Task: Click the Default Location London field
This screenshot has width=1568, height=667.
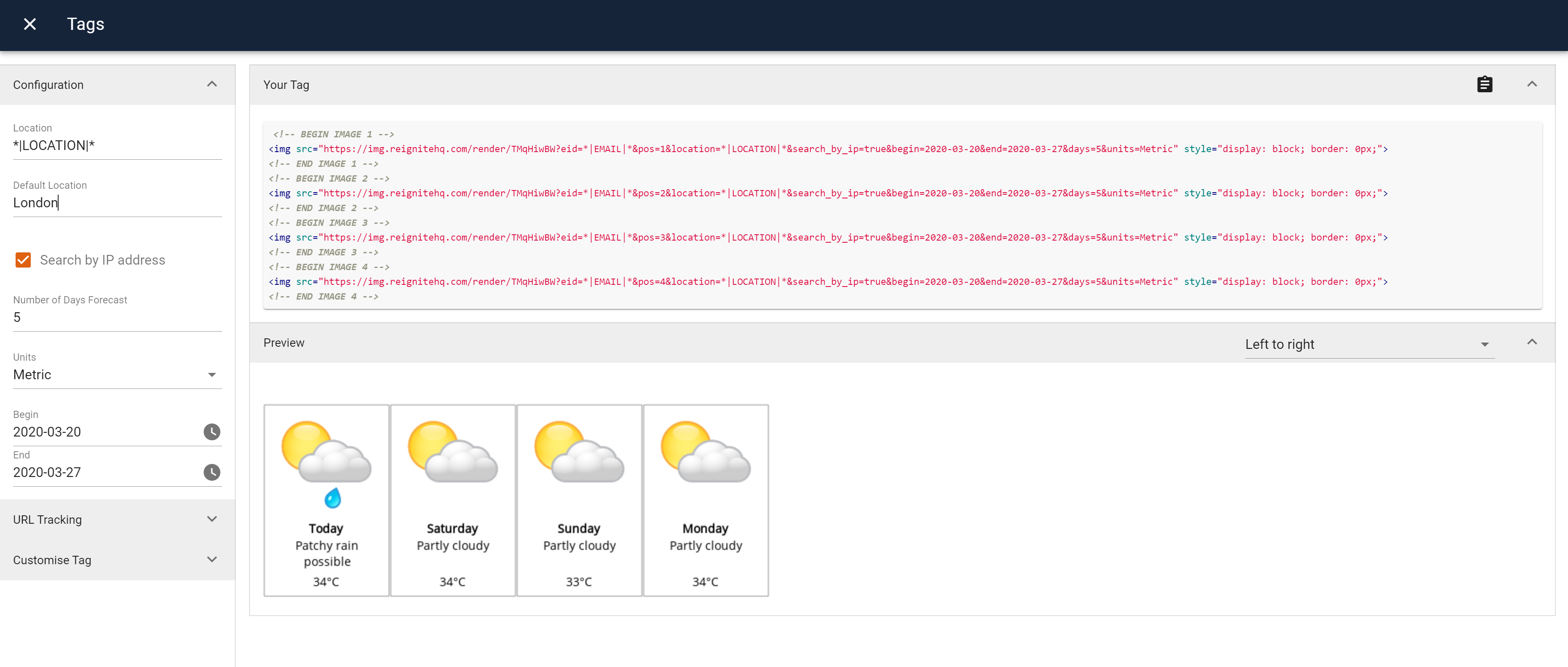Action: pos(117,203)
